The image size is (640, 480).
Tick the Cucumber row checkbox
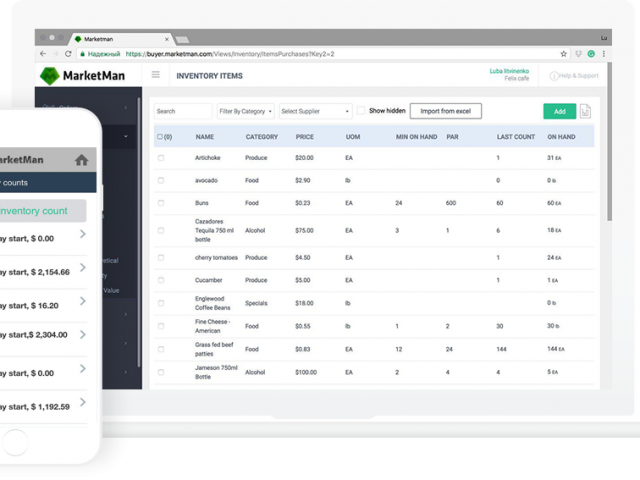tap(161, 280)
